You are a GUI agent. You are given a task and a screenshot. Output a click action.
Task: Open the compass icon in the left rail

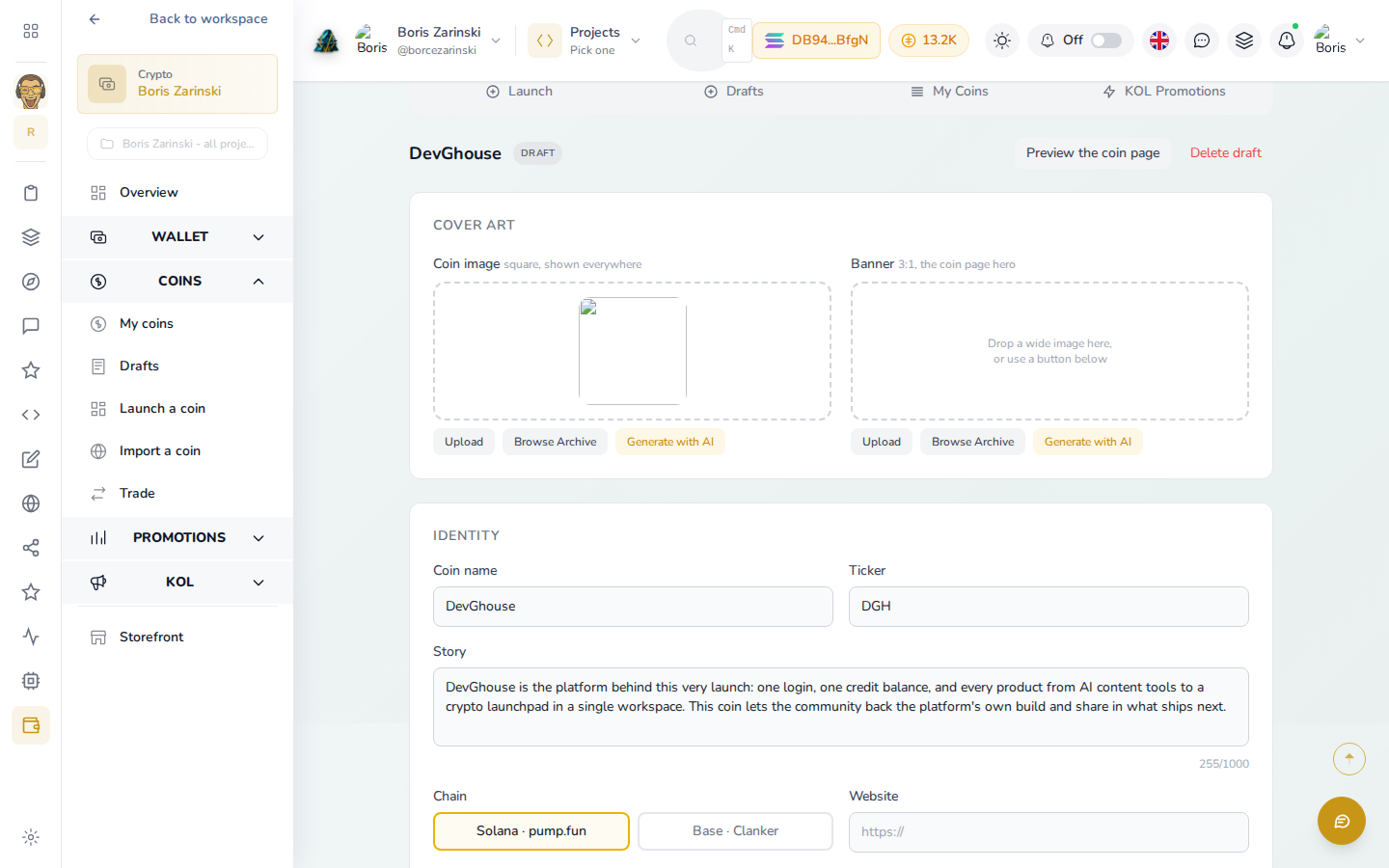(x=31, y=282)
